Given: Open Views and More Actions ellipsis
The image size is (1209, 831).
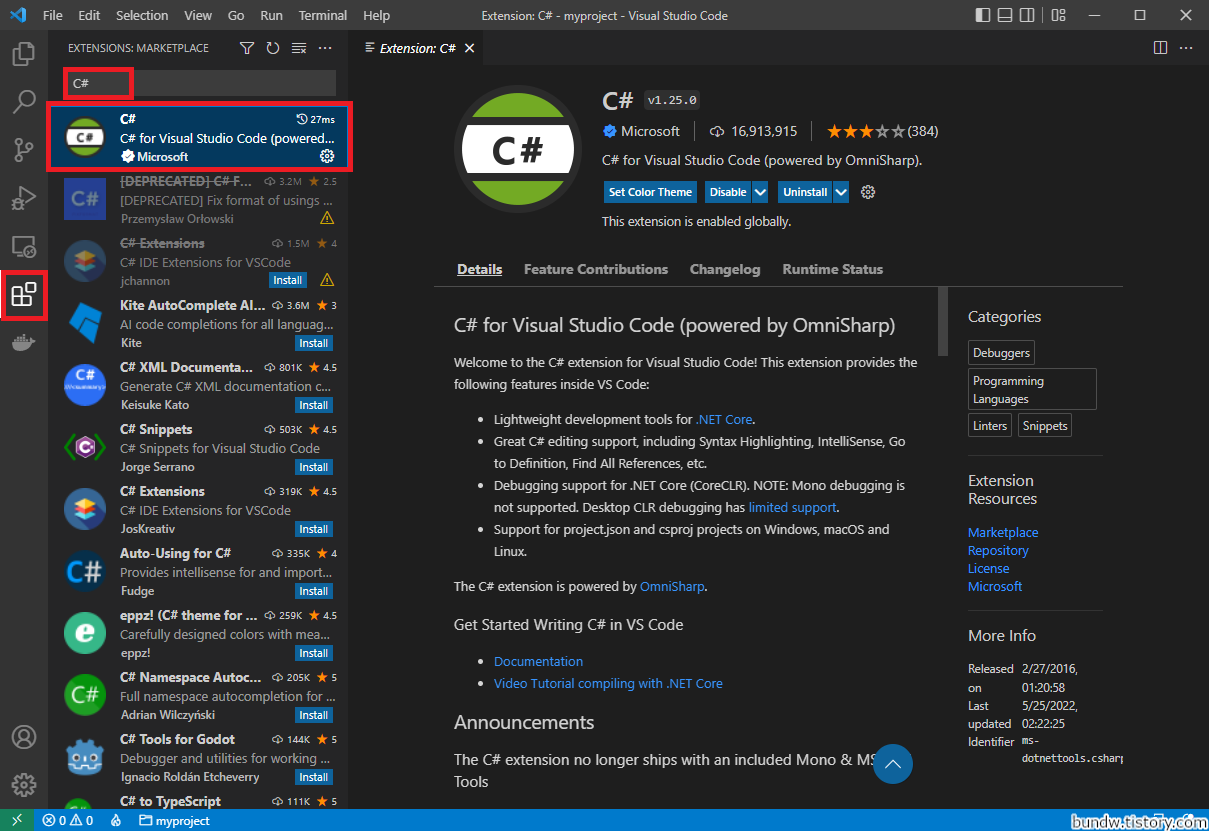Looking at the screenshot, I should [325, 48].
